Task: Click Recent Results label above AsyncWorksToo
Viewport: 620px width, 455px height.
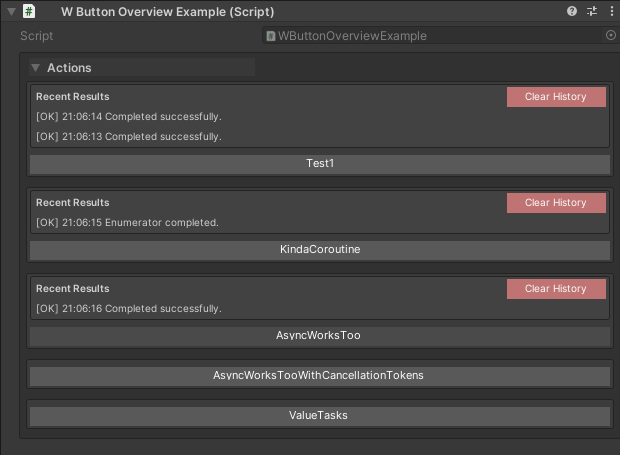Action: click(73, 289)
